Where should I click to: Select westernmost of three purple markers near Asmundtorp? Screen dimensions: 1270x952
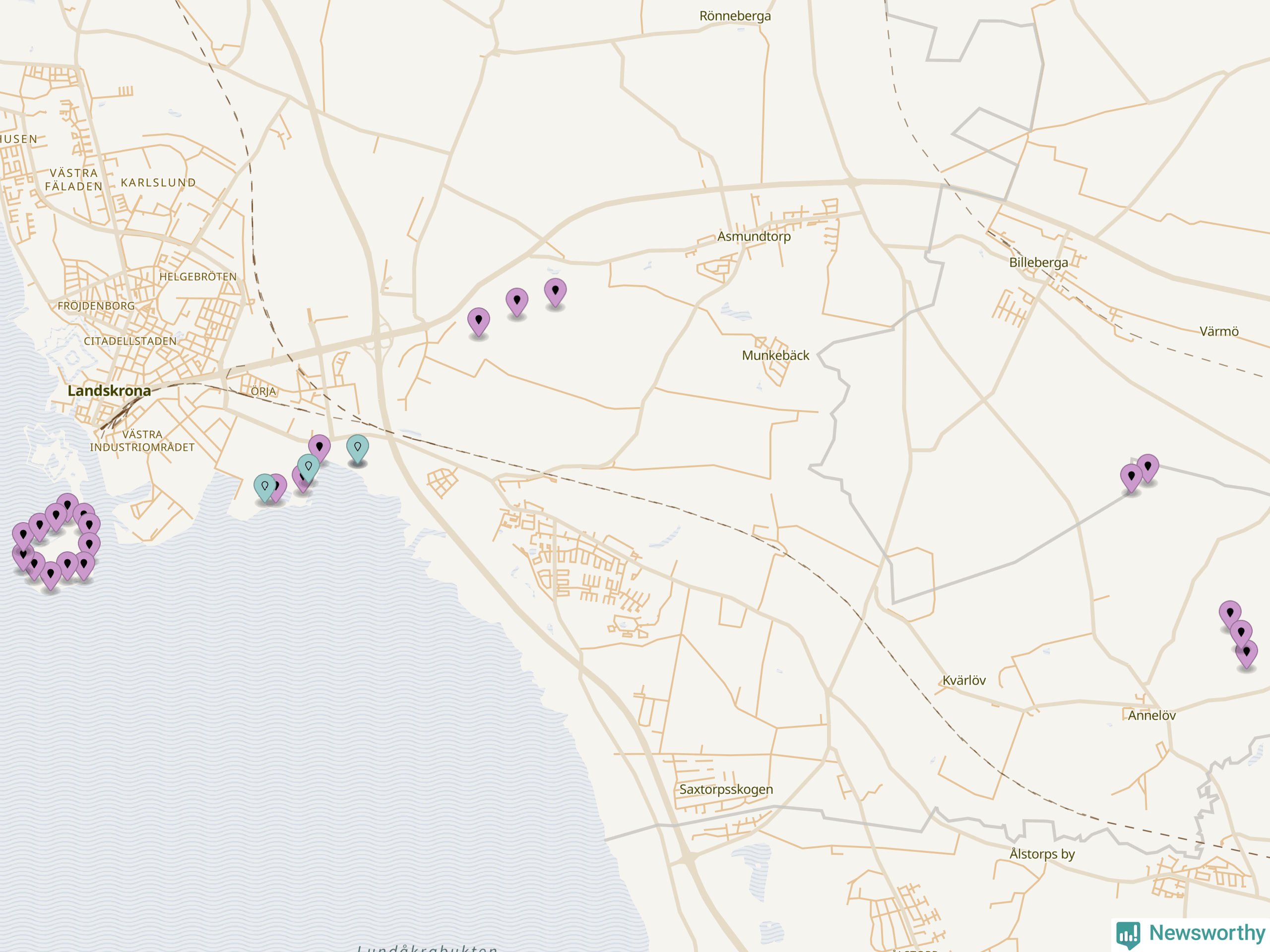pos(478,322)
